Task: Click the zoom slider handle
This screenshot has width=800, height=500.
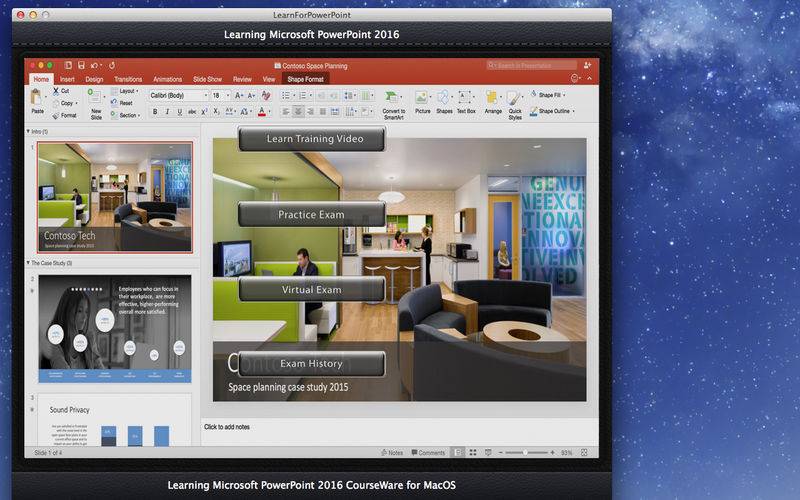Action: tap(524, 453)
